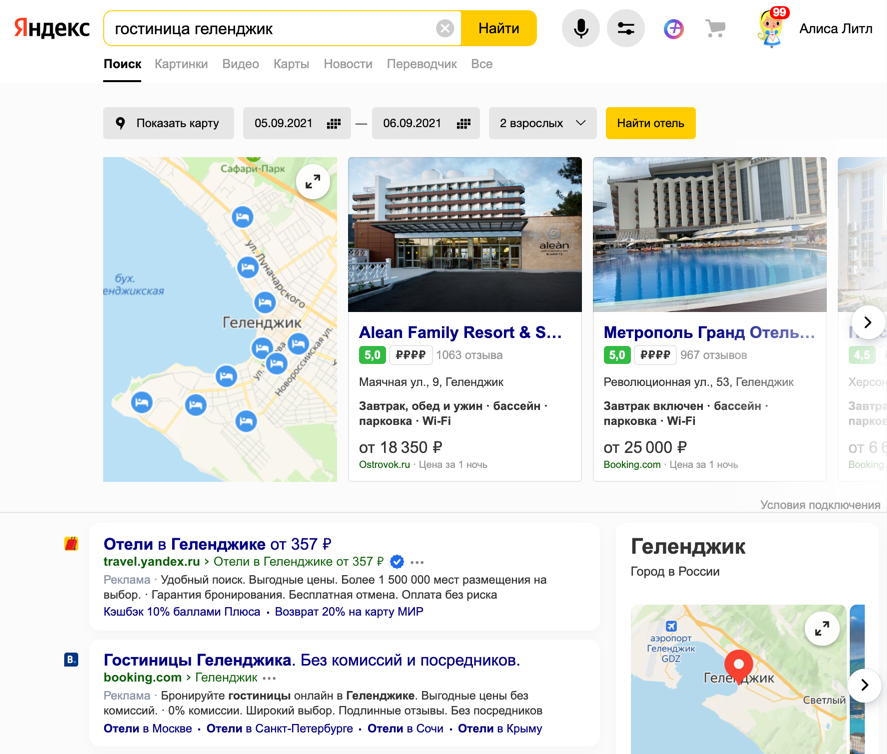Open user avatar with 99 notifications
The width and height of the screenshot is (887, 754).
pyautogui.click(x=771, y=28)
